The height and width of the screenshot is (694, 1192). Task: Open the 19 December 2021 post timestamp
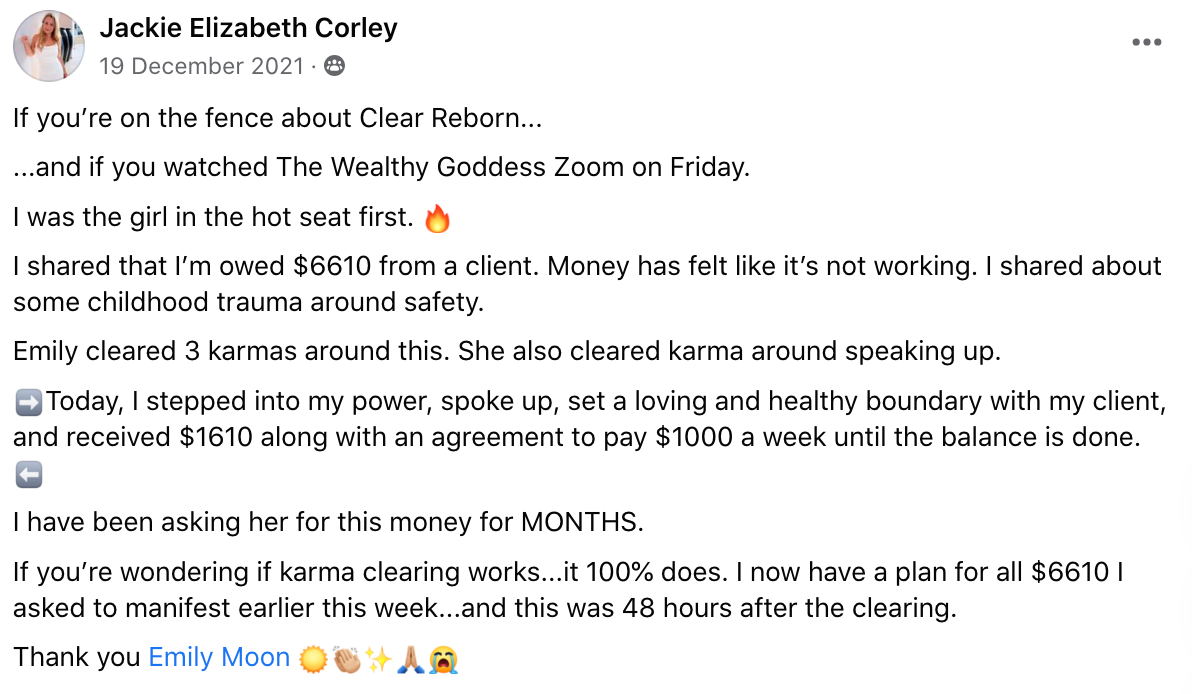(x=201, y=66)
